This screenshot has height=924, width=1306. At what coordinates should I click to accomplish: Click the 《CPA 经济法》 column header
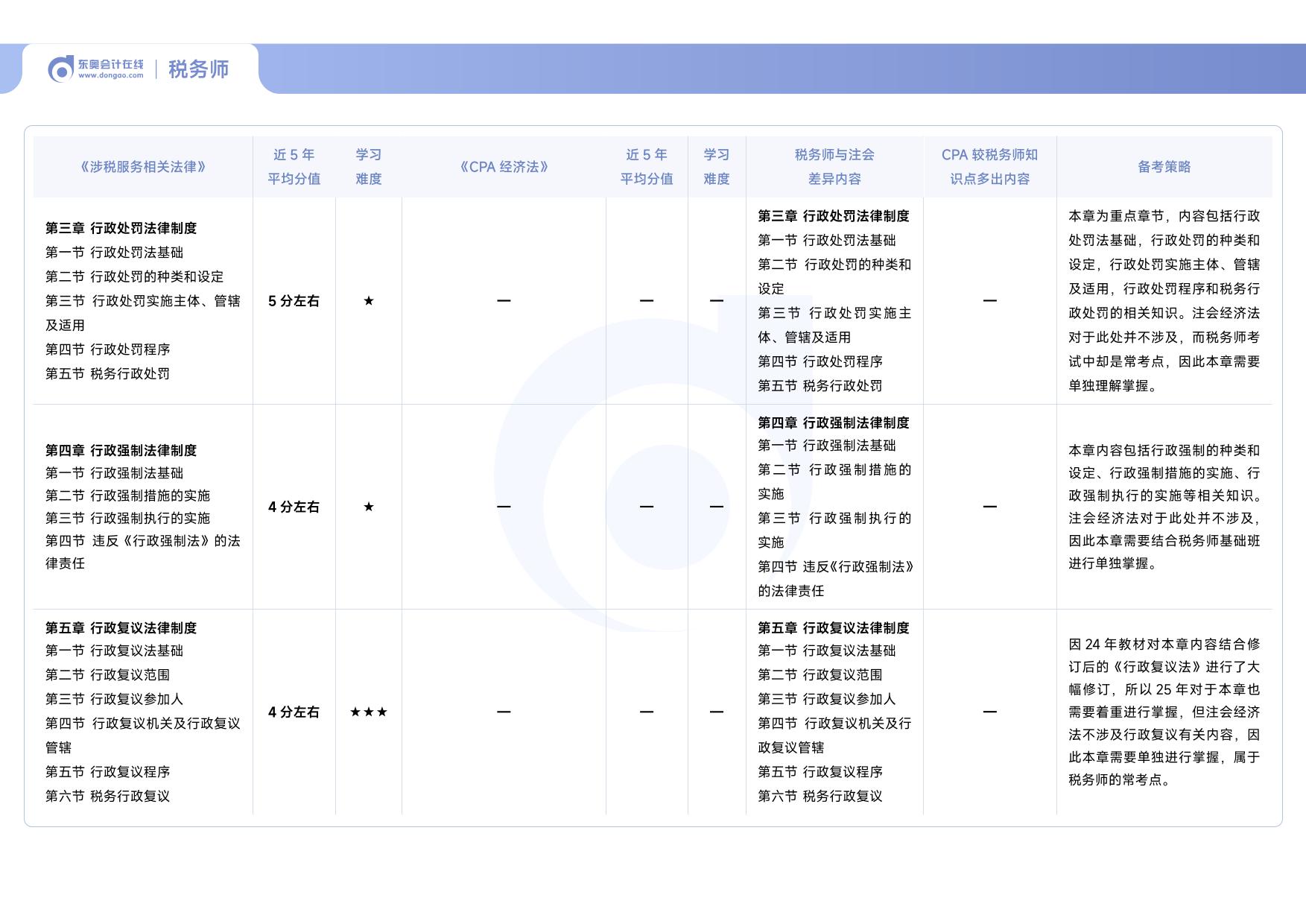[504, 167]
